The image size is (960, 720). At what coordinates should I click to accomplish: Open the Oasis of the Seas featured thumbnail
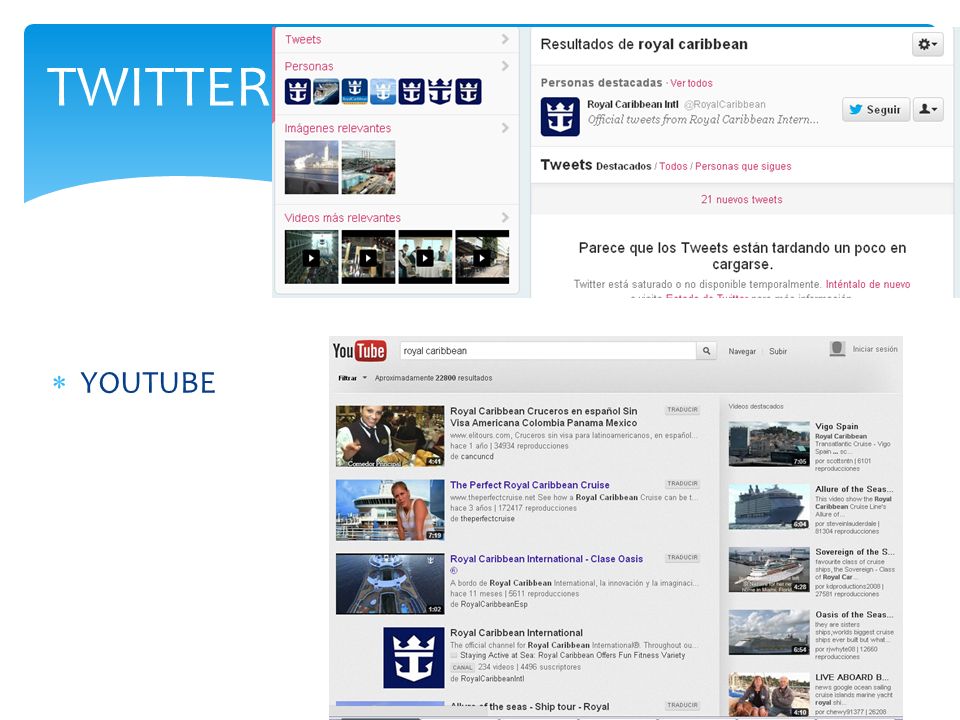(769, 632)
